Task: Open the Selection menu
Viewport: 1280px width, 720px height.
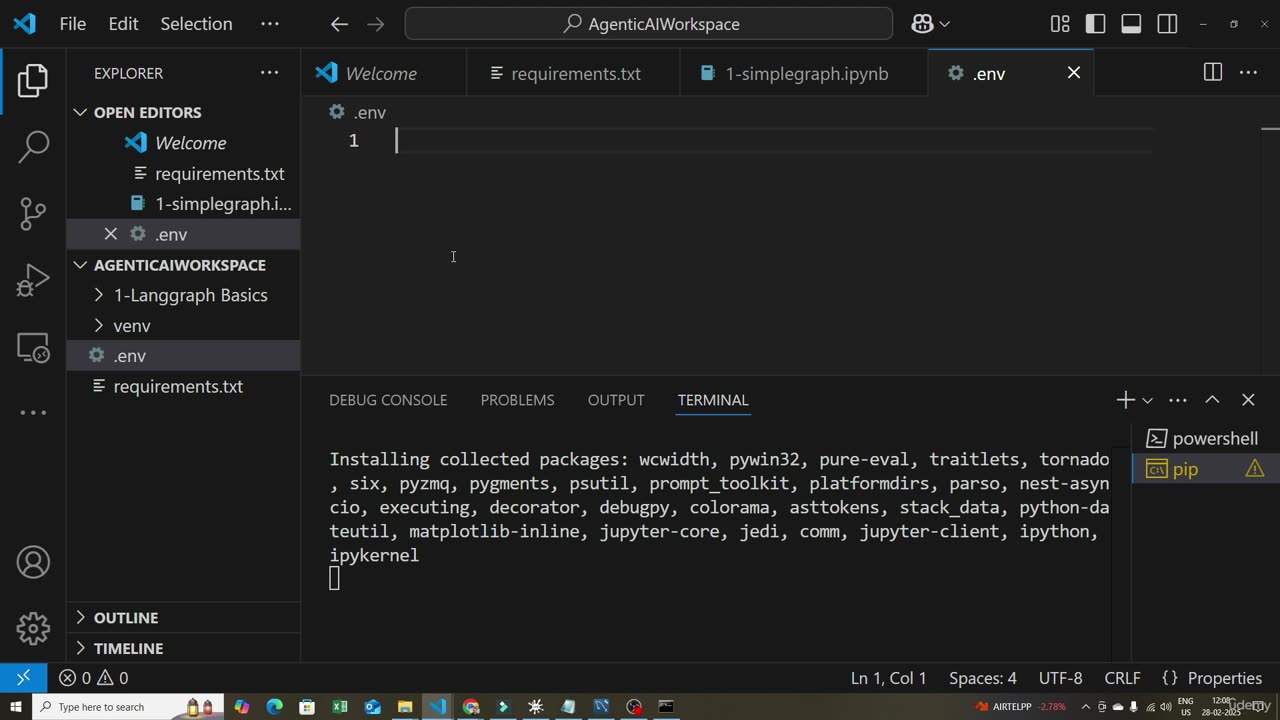Action: pos(196,24)
